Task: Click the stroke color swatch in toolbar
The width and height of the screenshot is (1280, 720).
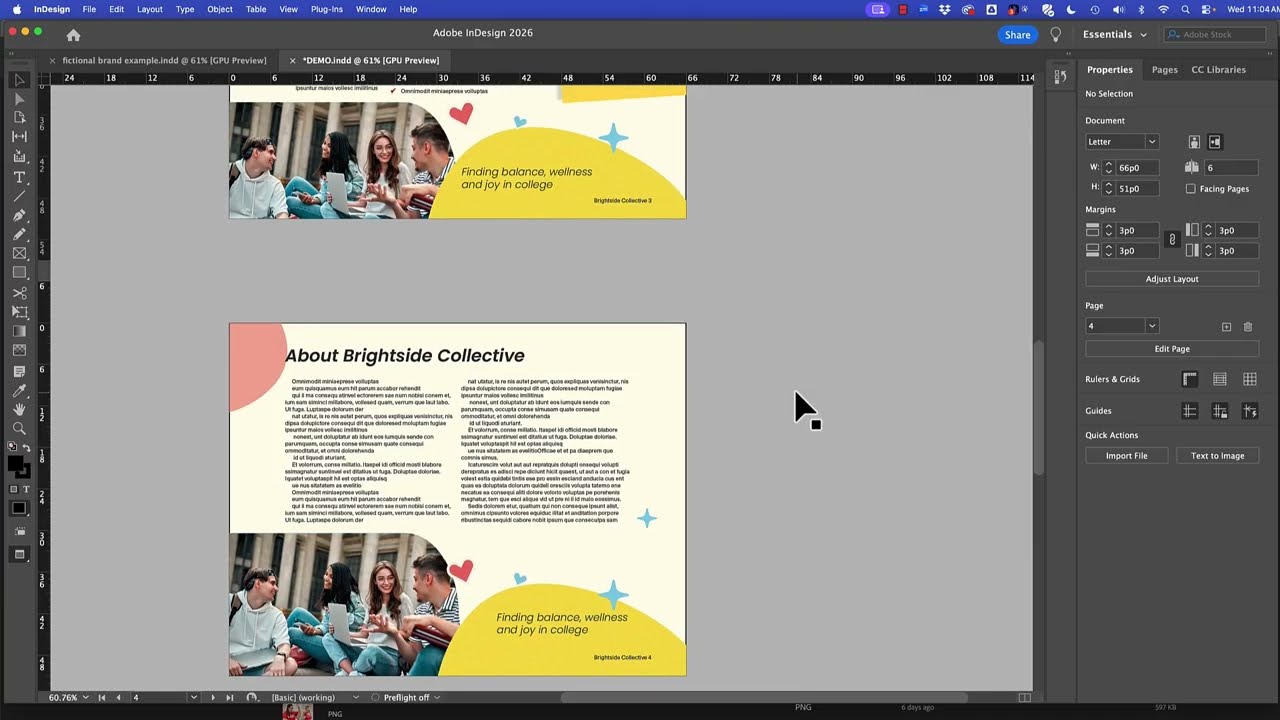Action: [24, 472]
